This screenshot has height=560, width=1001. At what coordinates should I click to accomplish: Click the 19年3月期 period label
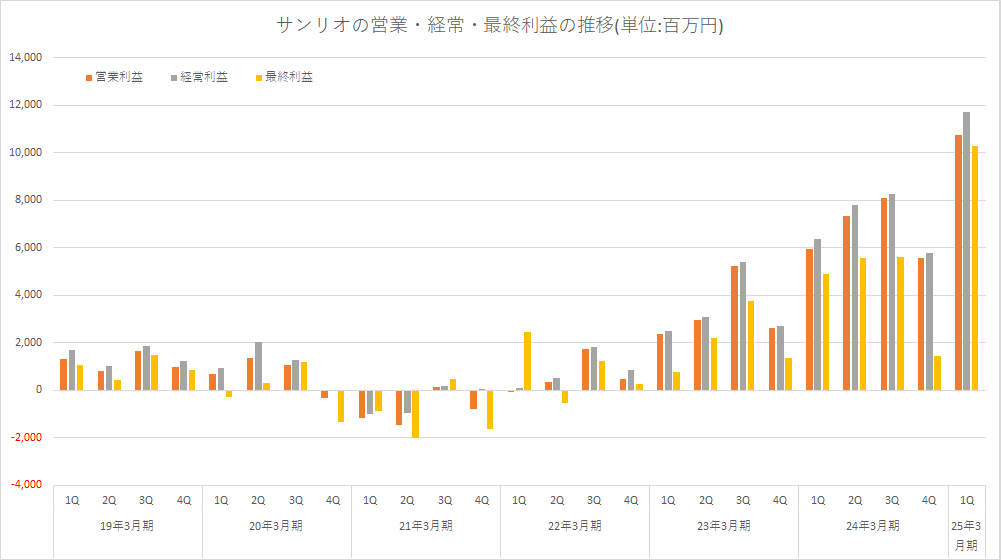pyautogui.click(x=127, y=526)
